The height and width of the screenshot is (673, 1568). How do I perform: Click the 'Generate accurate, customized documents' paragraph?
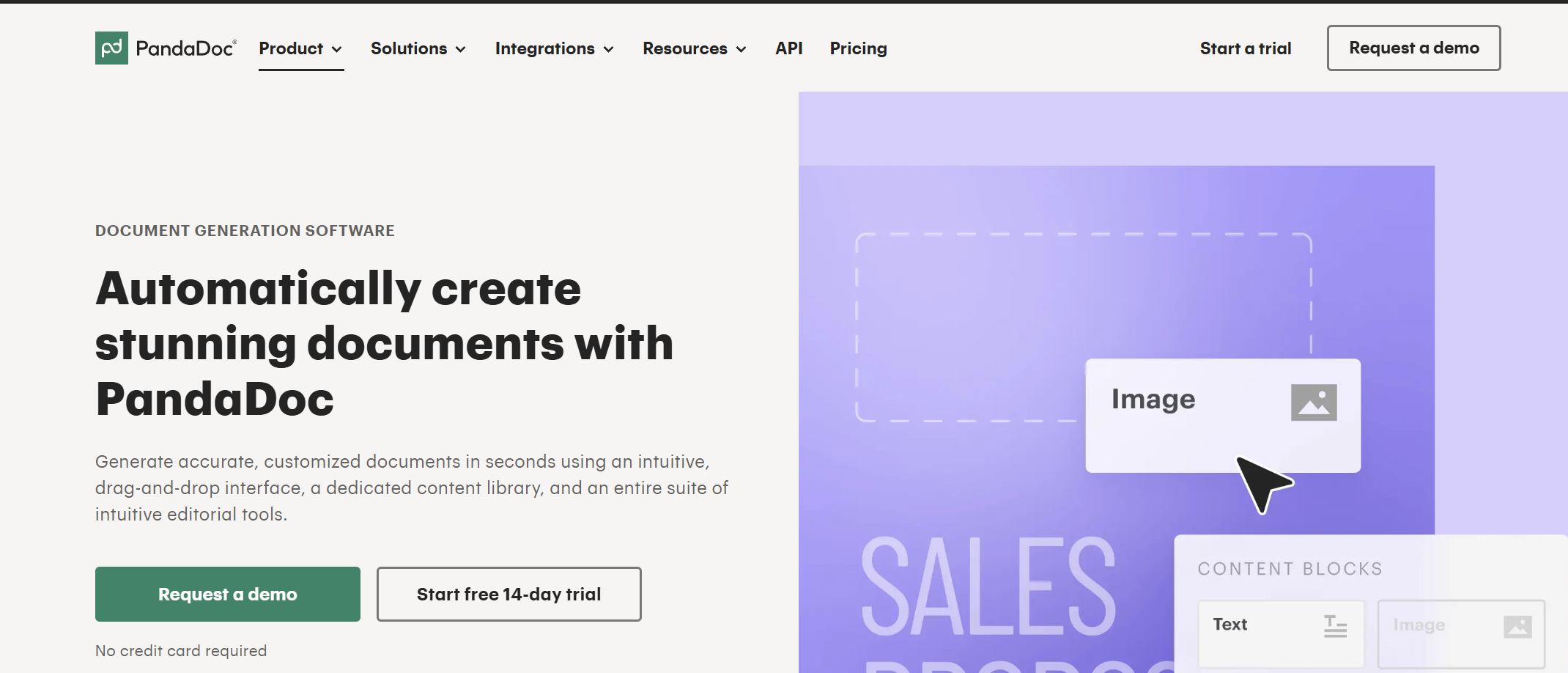[412, 488]
